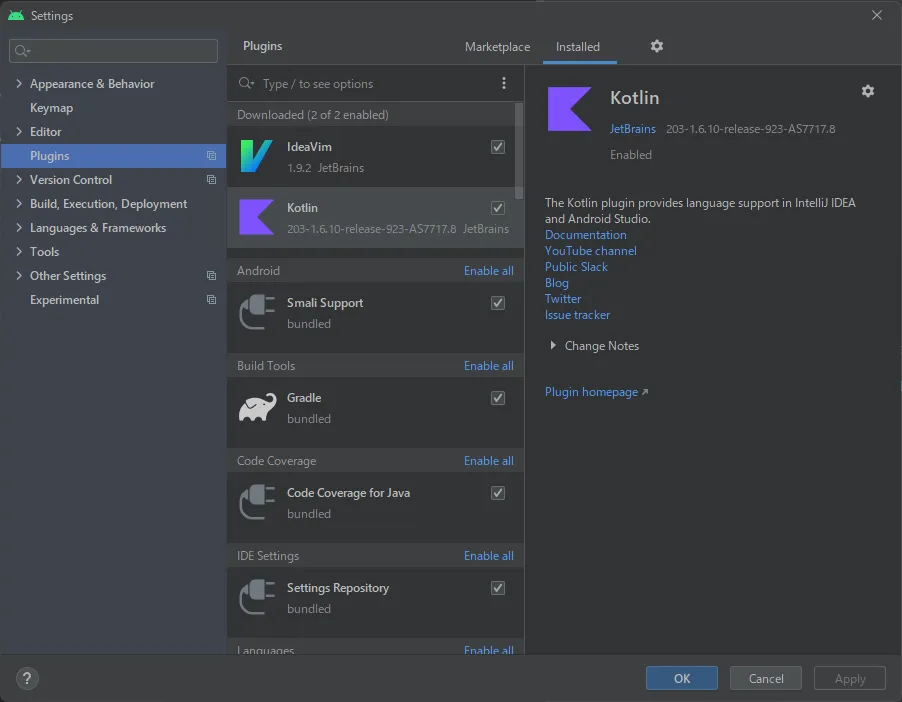Focus the plugin search field

tap(375, 84)
